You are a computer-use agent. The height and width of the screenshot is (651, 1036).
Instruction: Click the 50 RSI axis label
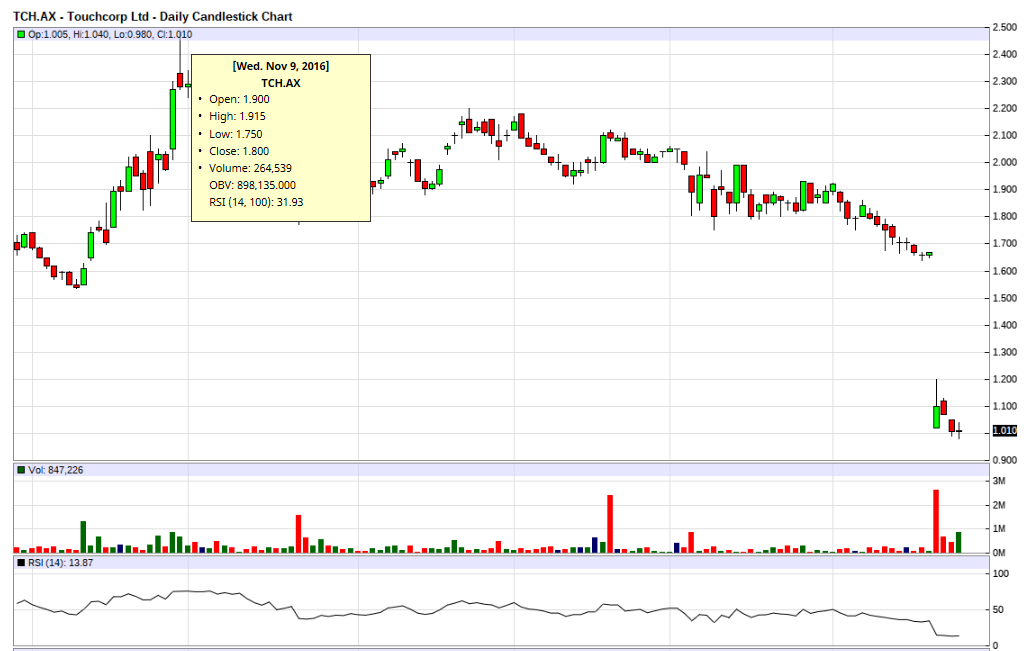coord(999,610)
